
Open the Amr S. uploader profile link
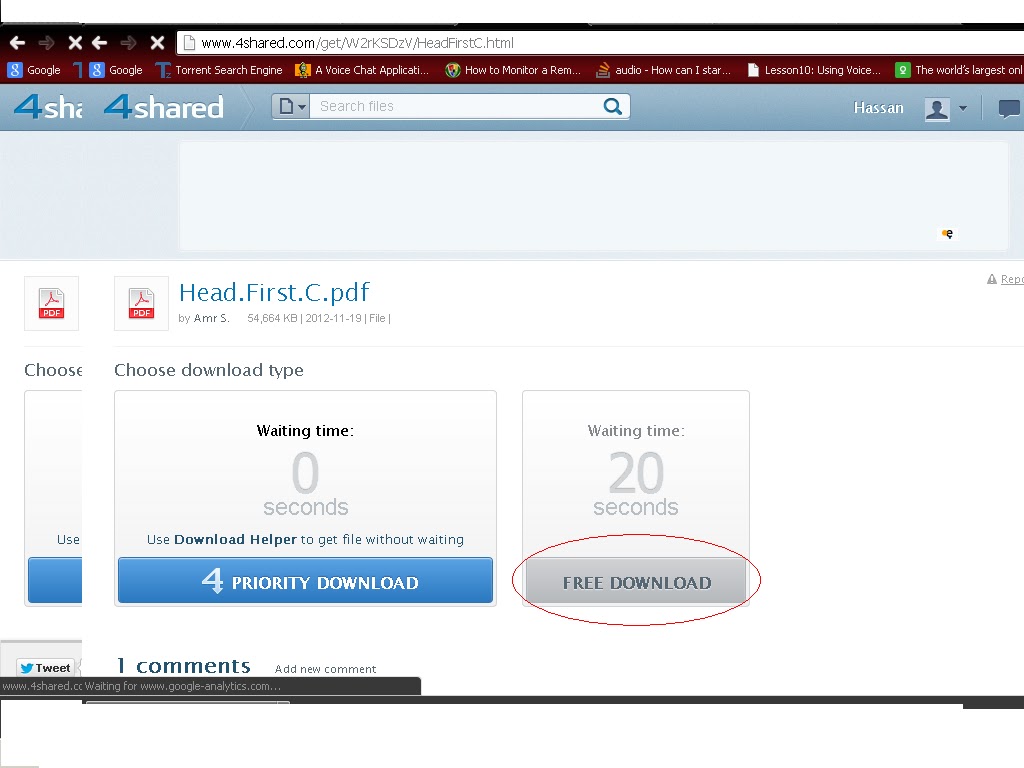(212, 318)
